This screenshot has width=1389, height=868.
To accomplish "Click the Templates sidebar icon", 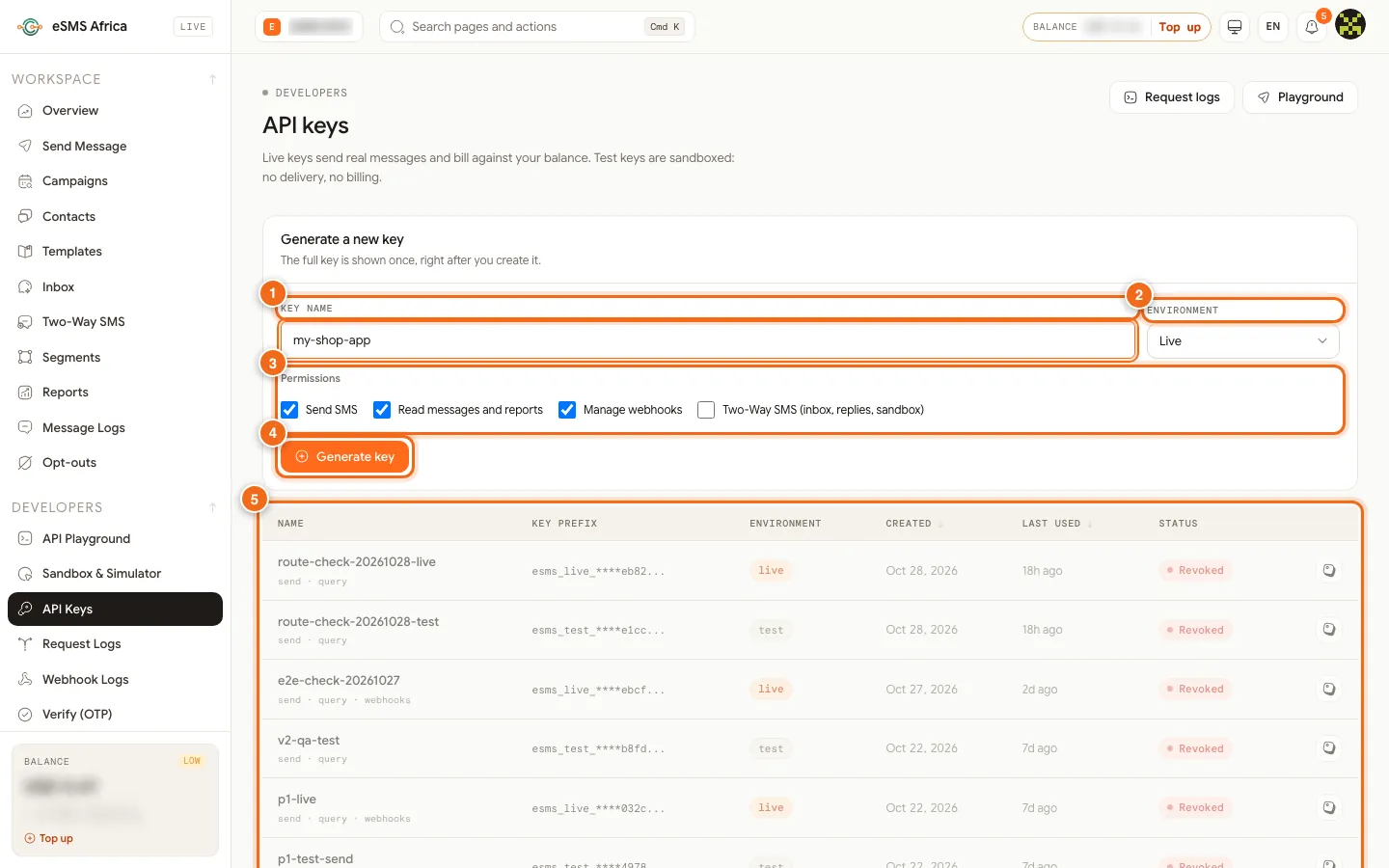I will coord(25,252).
